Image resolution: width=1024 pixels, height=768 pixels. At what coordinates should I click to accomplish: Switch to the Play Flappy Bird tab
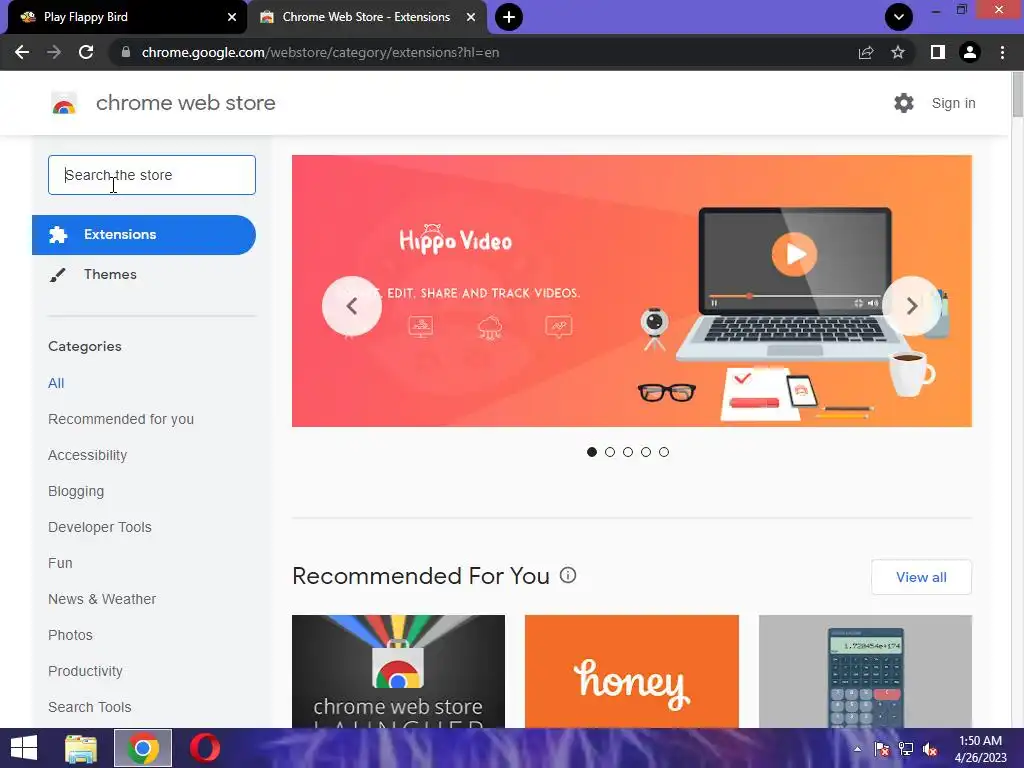(x=124, y=17)
